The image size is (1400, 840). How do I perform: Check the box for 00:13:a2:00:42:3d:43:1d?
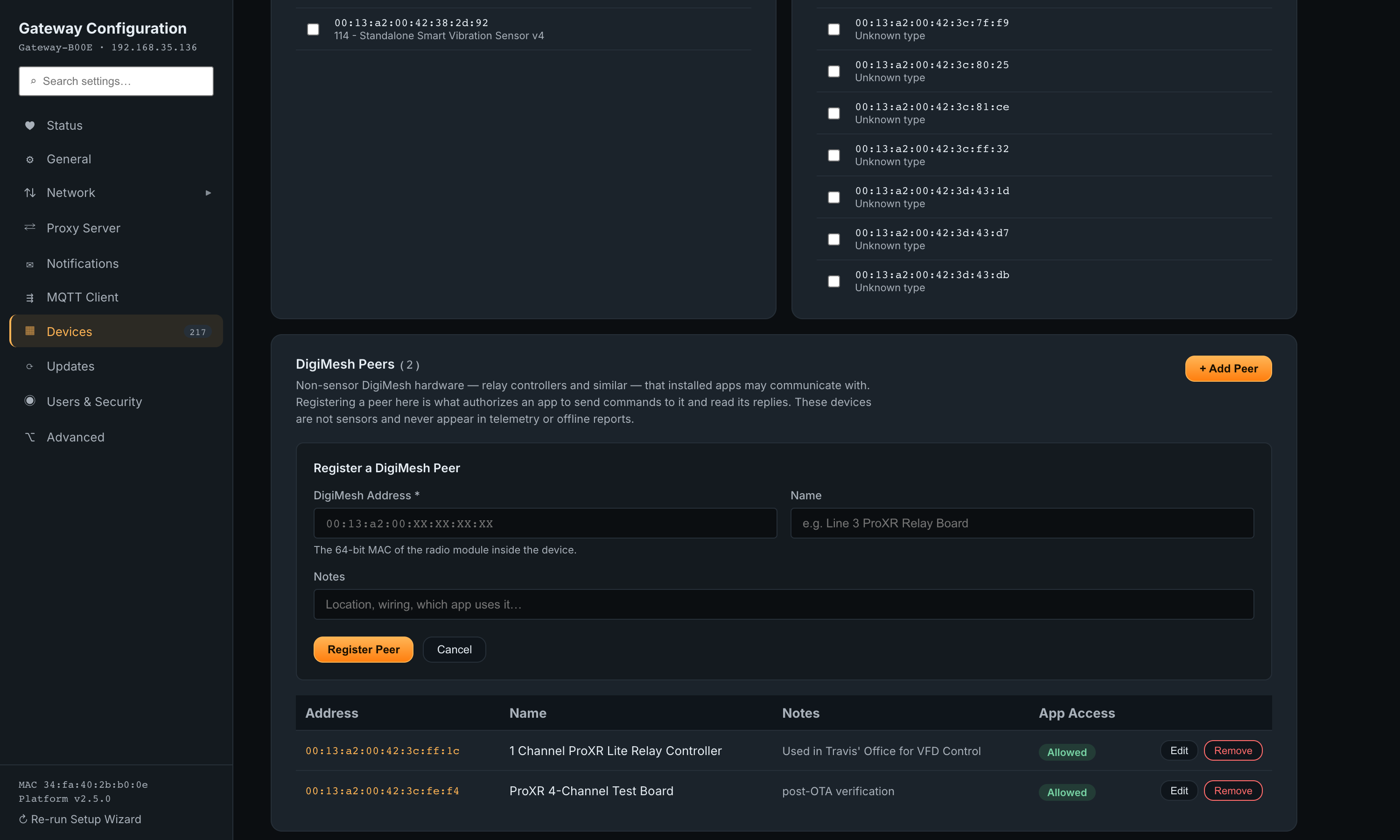(x=833, y=197)
